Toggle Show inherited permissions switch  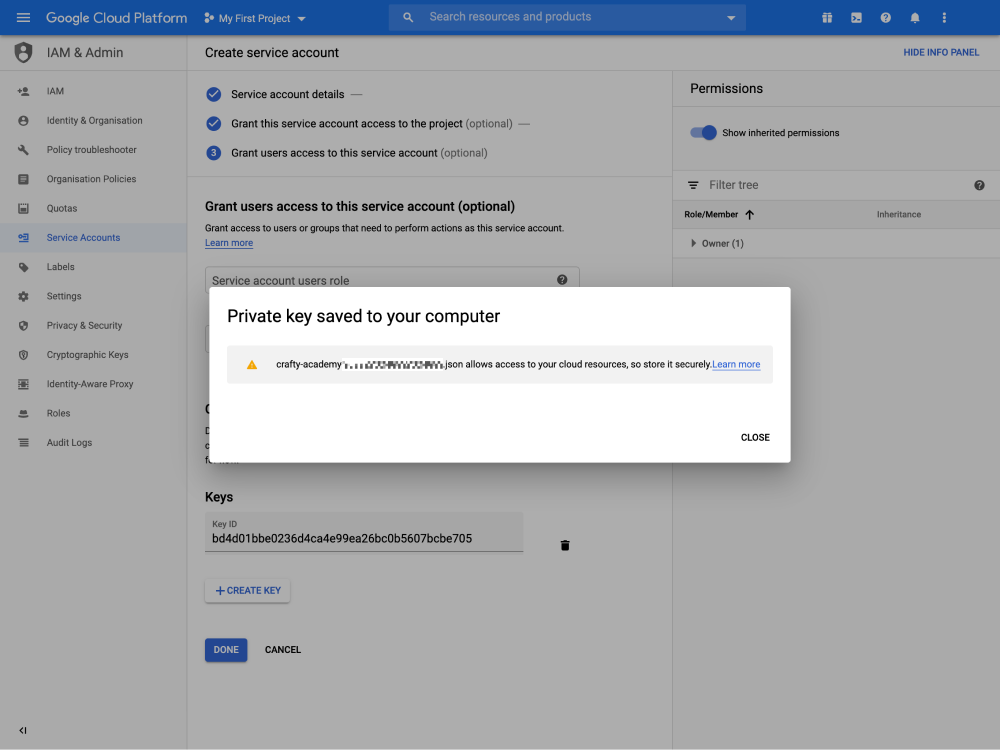coord(704,133)
